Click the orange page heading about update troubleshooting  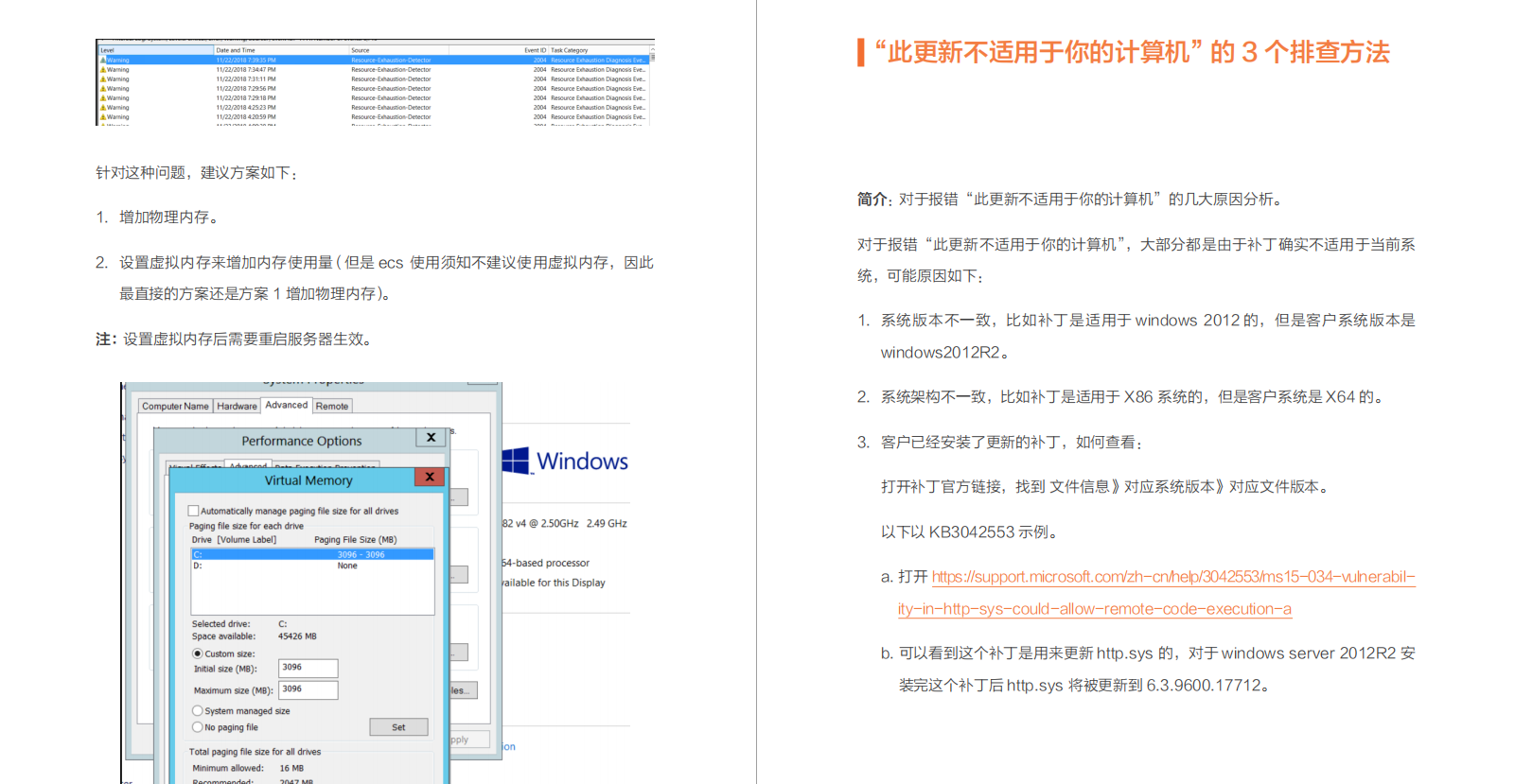tap(1132, 52)
